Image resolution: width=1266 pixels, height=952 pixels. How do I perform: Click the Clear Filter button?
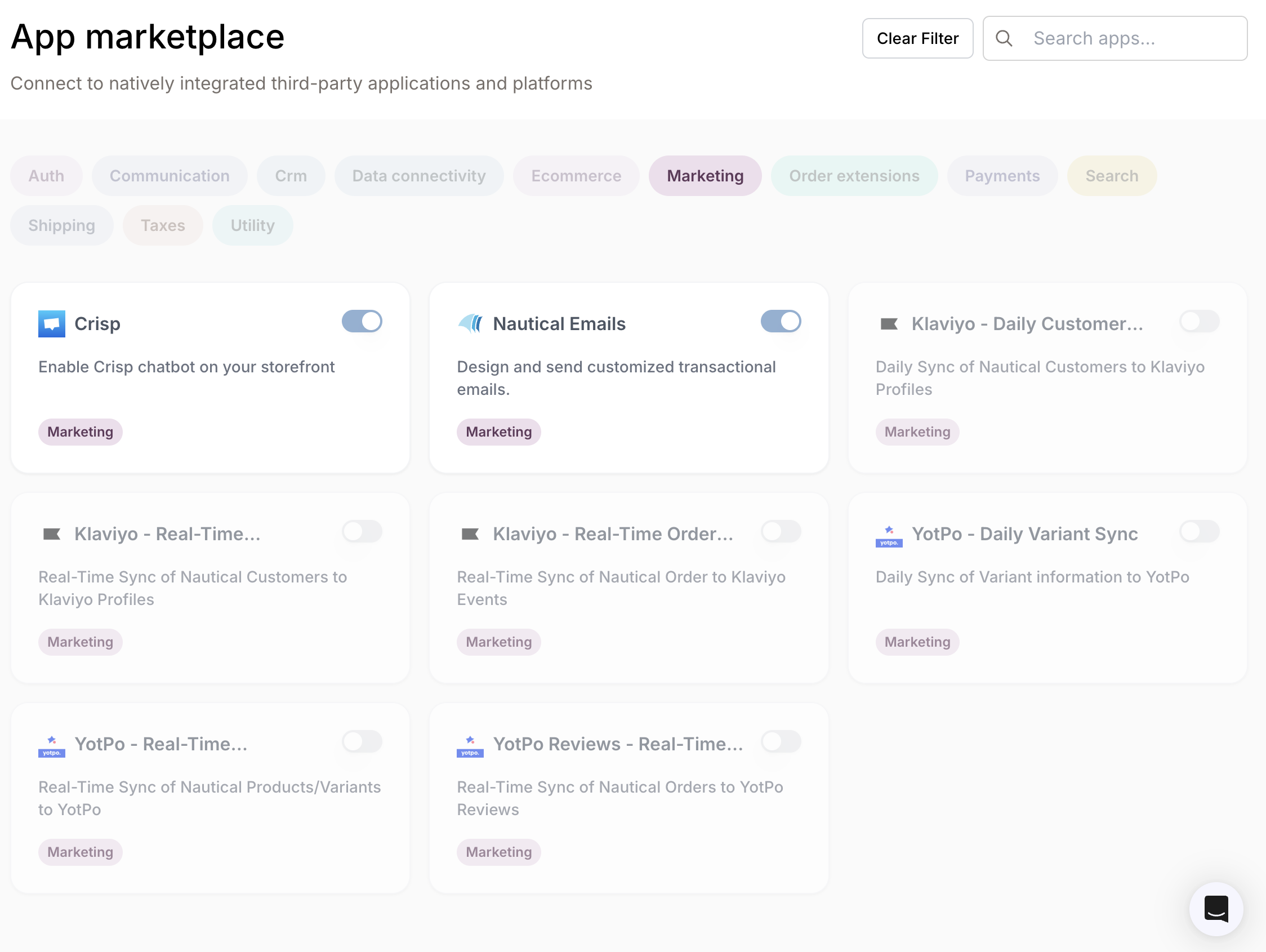click(917, 38)
